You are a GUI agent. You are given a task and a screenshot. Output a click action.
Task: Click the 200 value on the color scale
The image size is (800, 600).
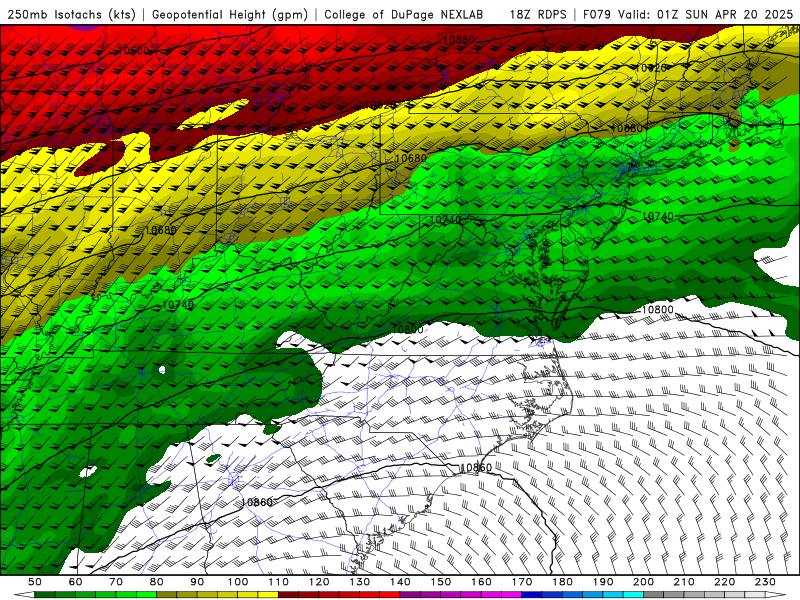tap(643, 582)
